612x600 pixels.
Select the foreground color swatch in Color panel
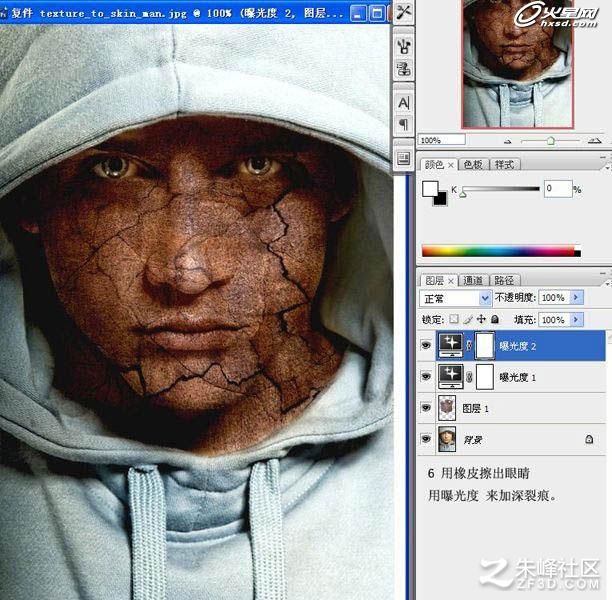coord(430,189)
